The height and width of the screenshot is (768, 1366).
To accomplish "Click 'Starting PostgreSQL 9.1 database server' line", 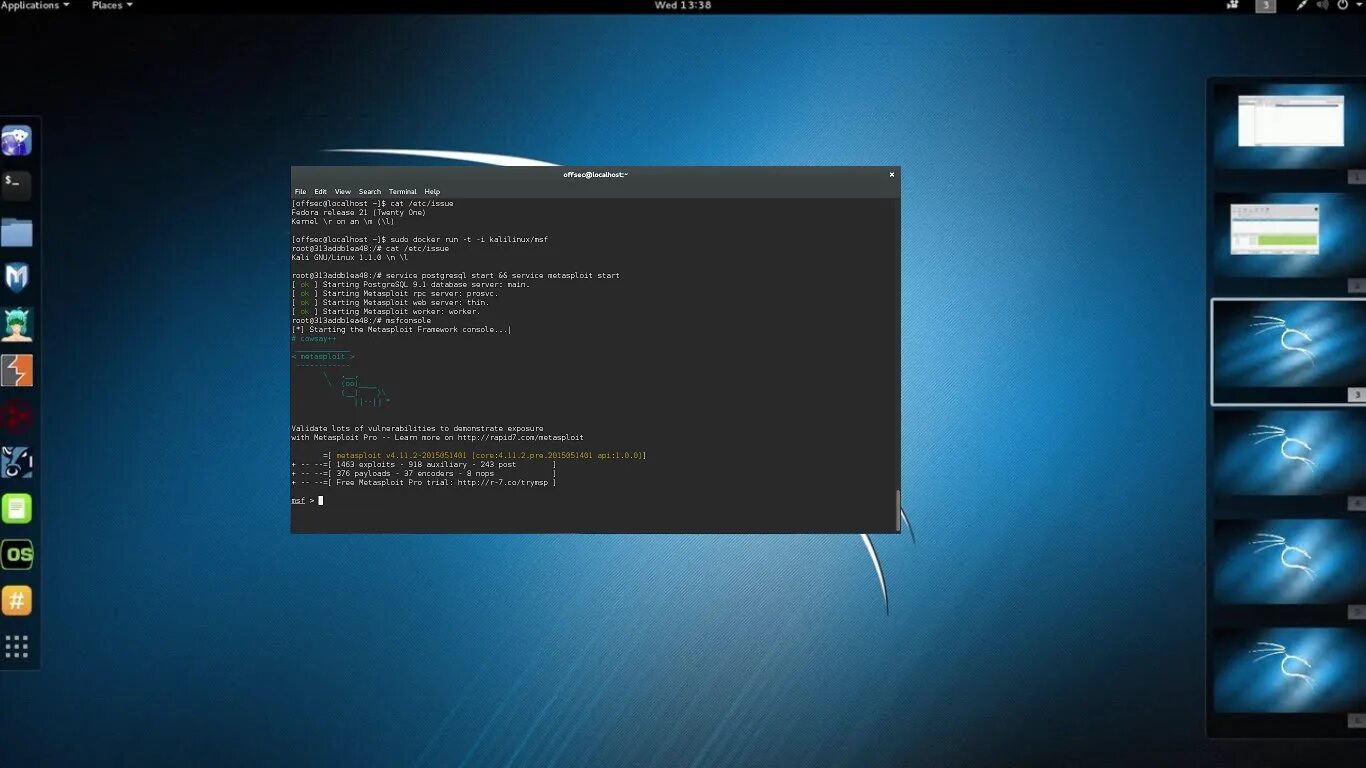I will point(411,284).
